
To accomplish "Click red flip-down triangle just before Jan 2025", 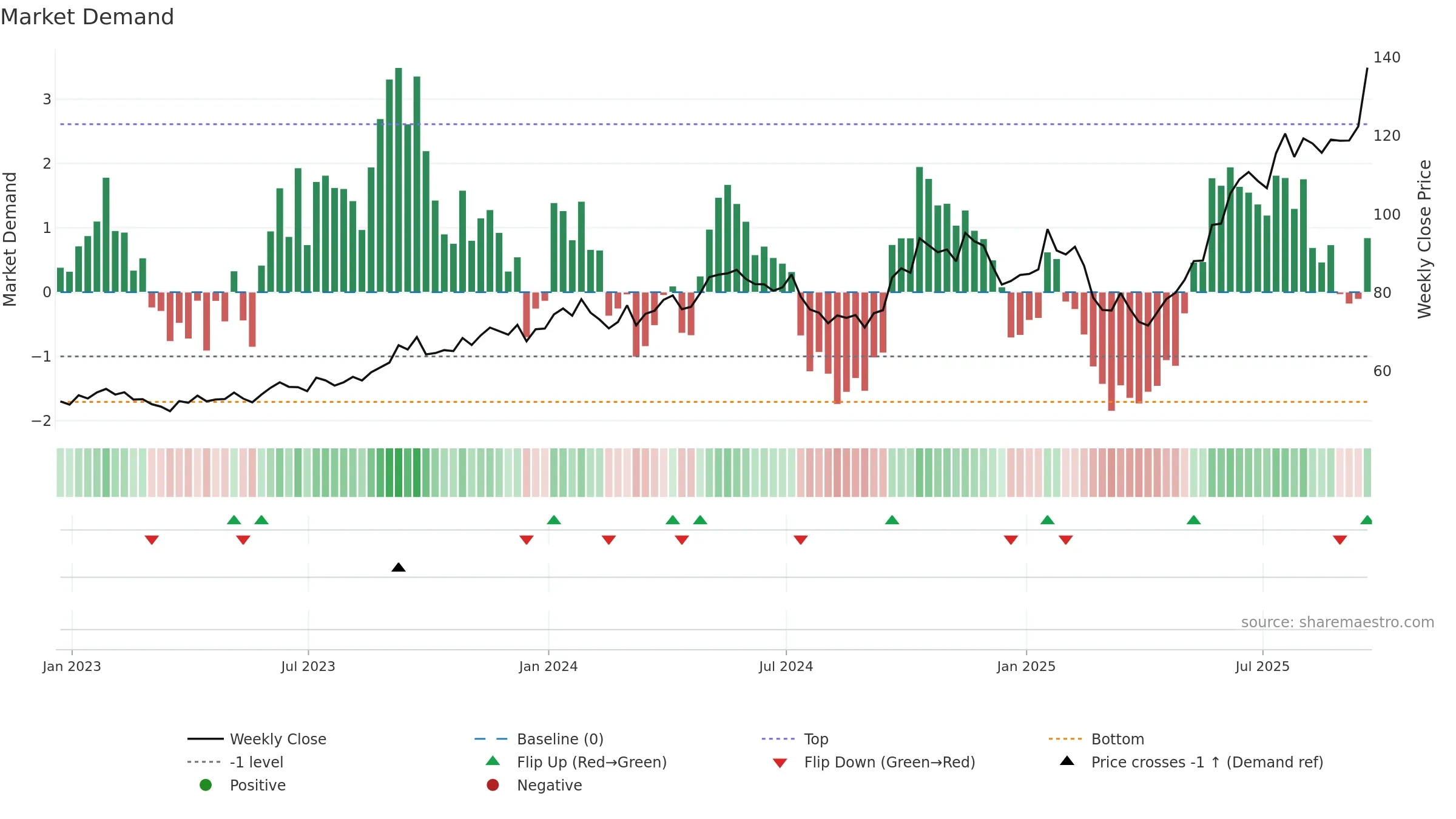I will [1011, 540].
